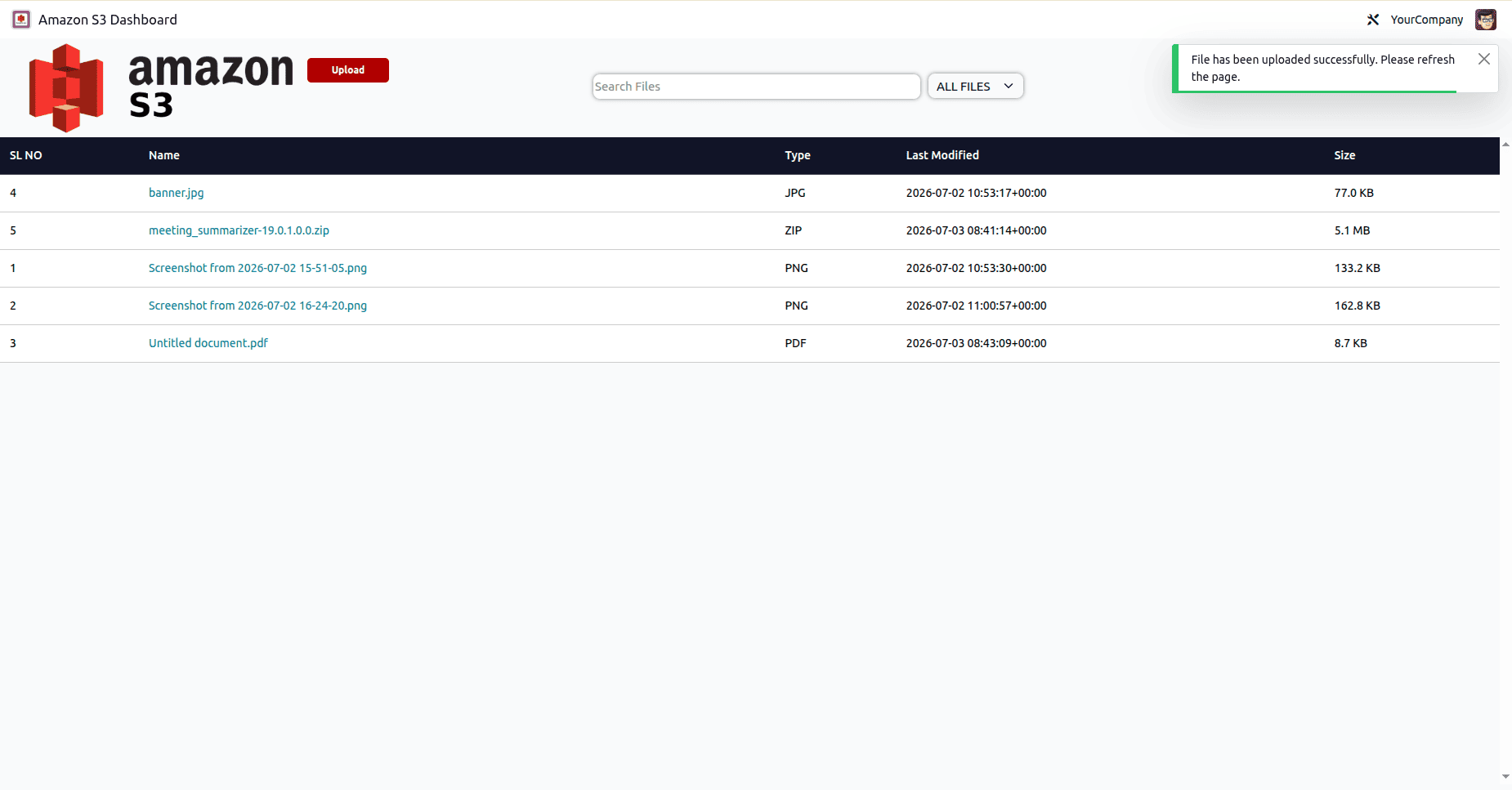Open the Untitled document.pdf link
This screenshot has width=1512, height=790.
point(208,343)
